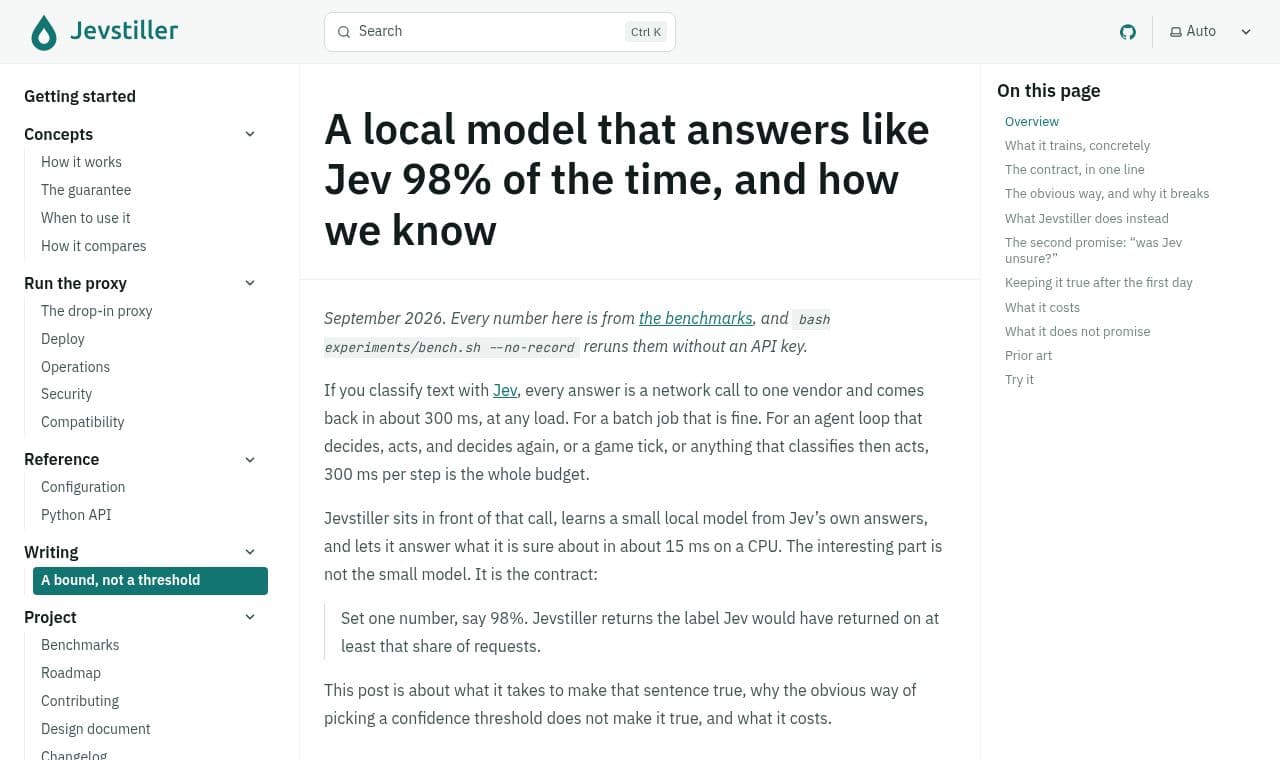Collapse the Reference section chevron
The height and width of the screenshot is (760, 1280).
click(x=250, y=460)
